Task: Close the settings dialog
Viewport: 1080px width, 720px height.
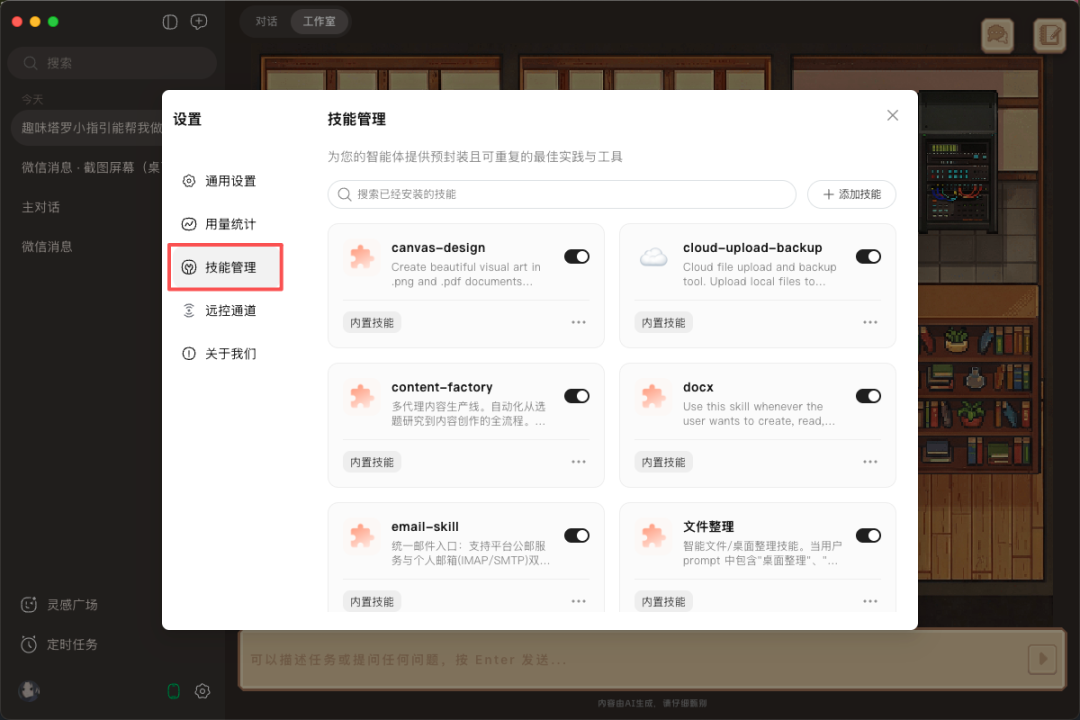Action: 892,116
